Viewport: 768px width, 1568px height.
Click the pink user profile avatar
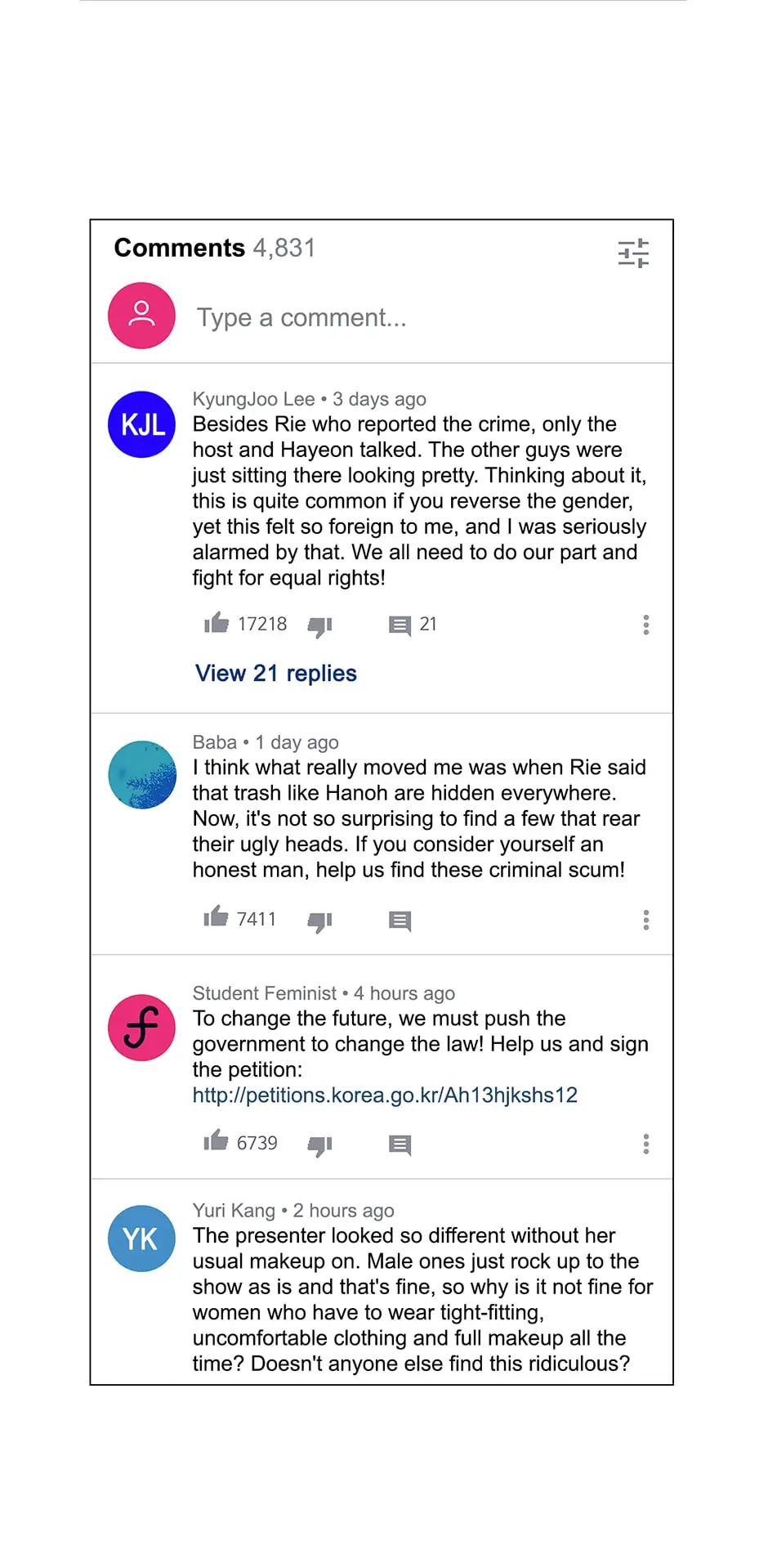pos(142,316)
